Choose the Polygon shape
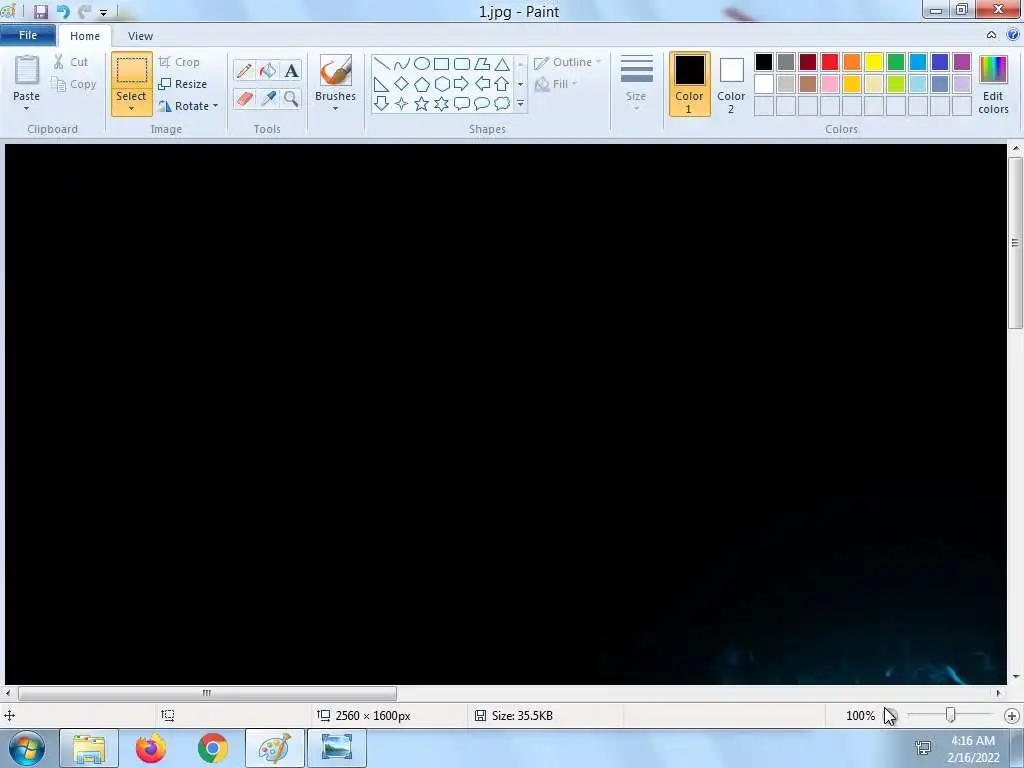1024x768 pixels. [x=482, y=63]
